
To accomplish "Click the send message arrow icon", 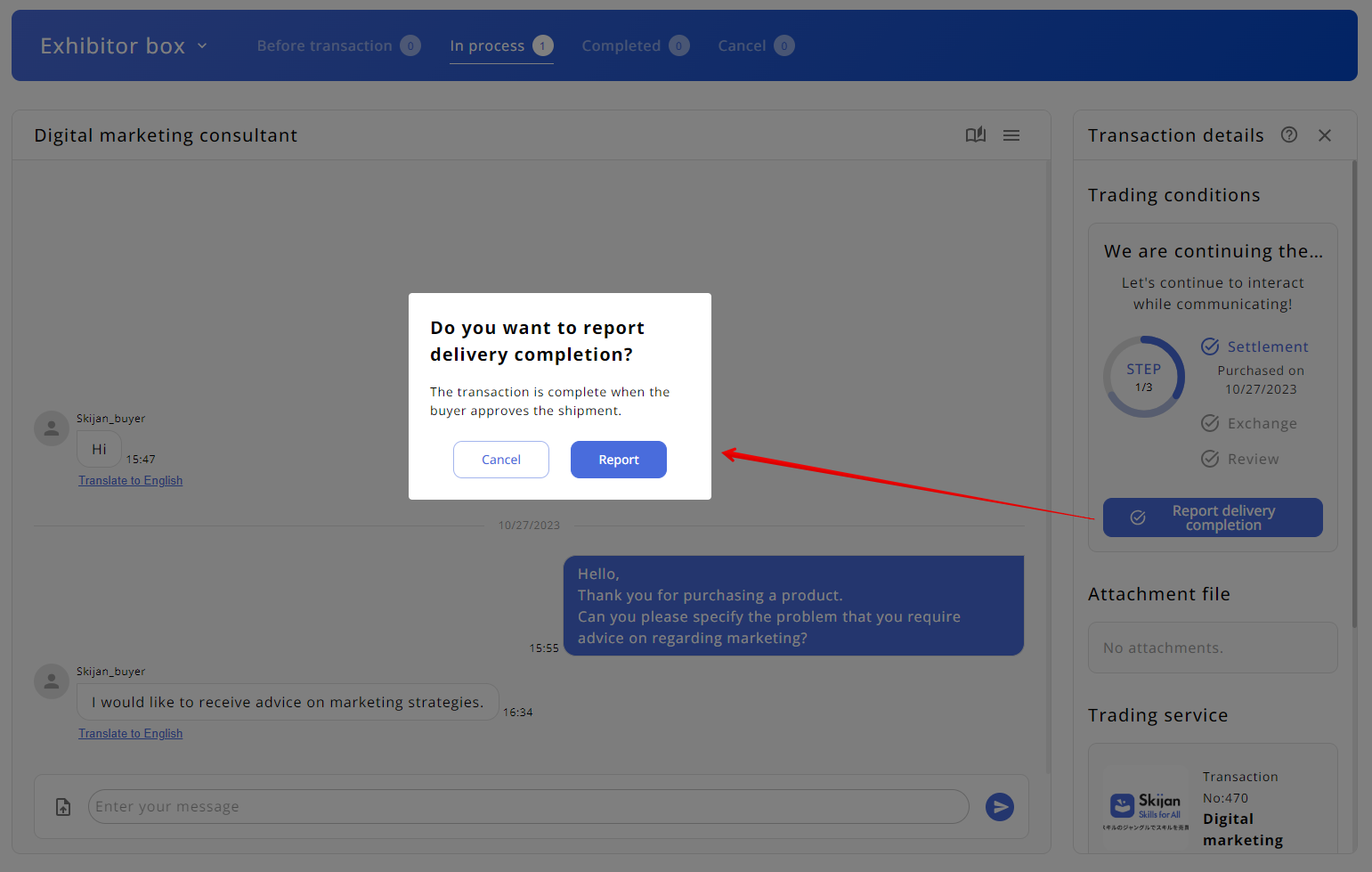I will pyautogui.click(x=1000, y=807).
